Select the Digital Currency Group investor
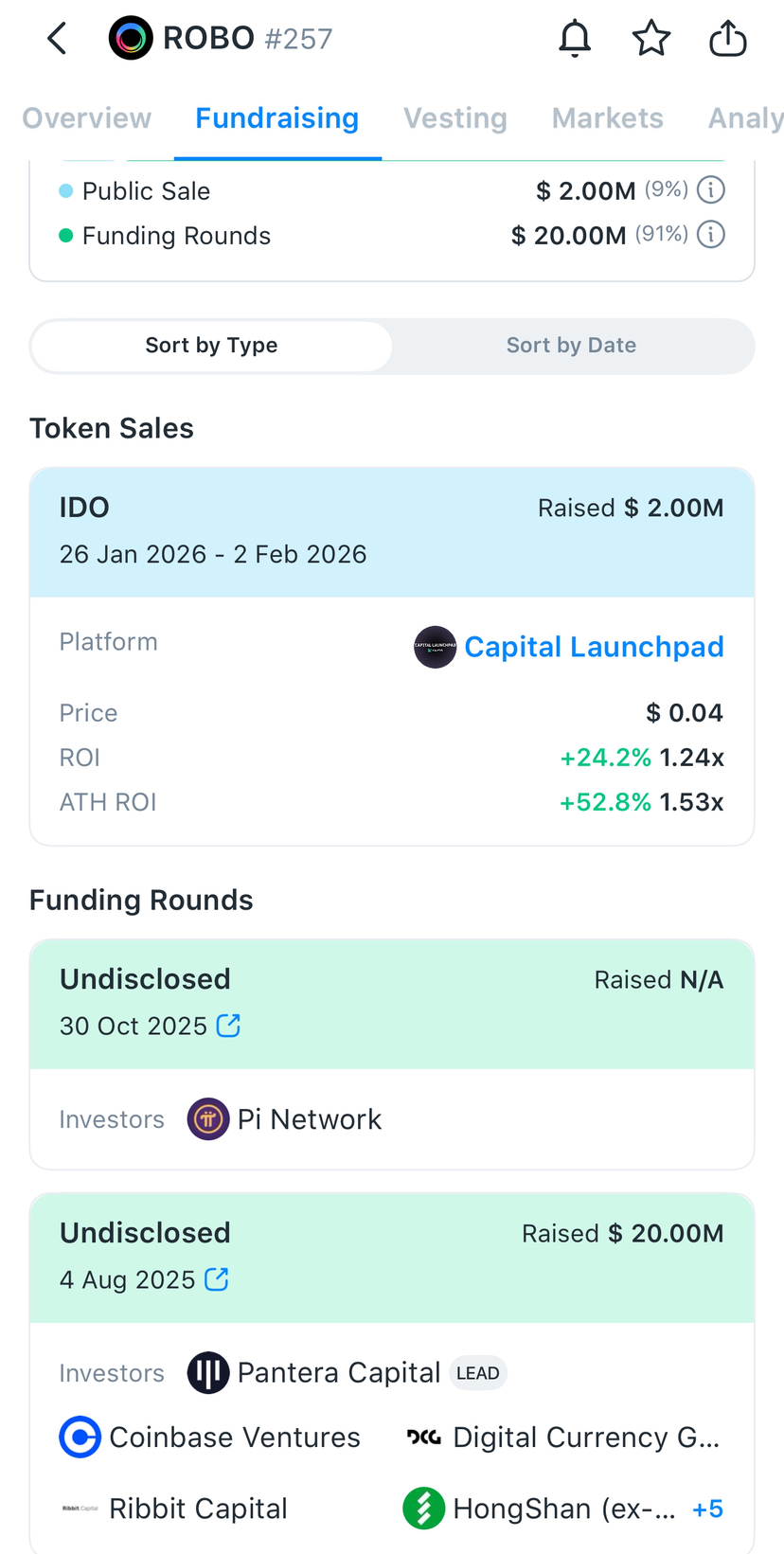 tap(585, 1438)
